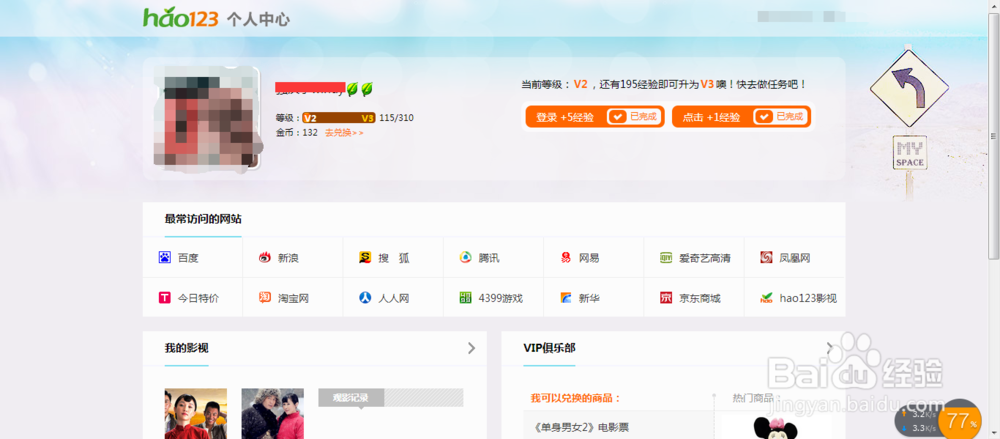Click the pixelated profile avatar
1000x439 pixels.
click(207, 119)
